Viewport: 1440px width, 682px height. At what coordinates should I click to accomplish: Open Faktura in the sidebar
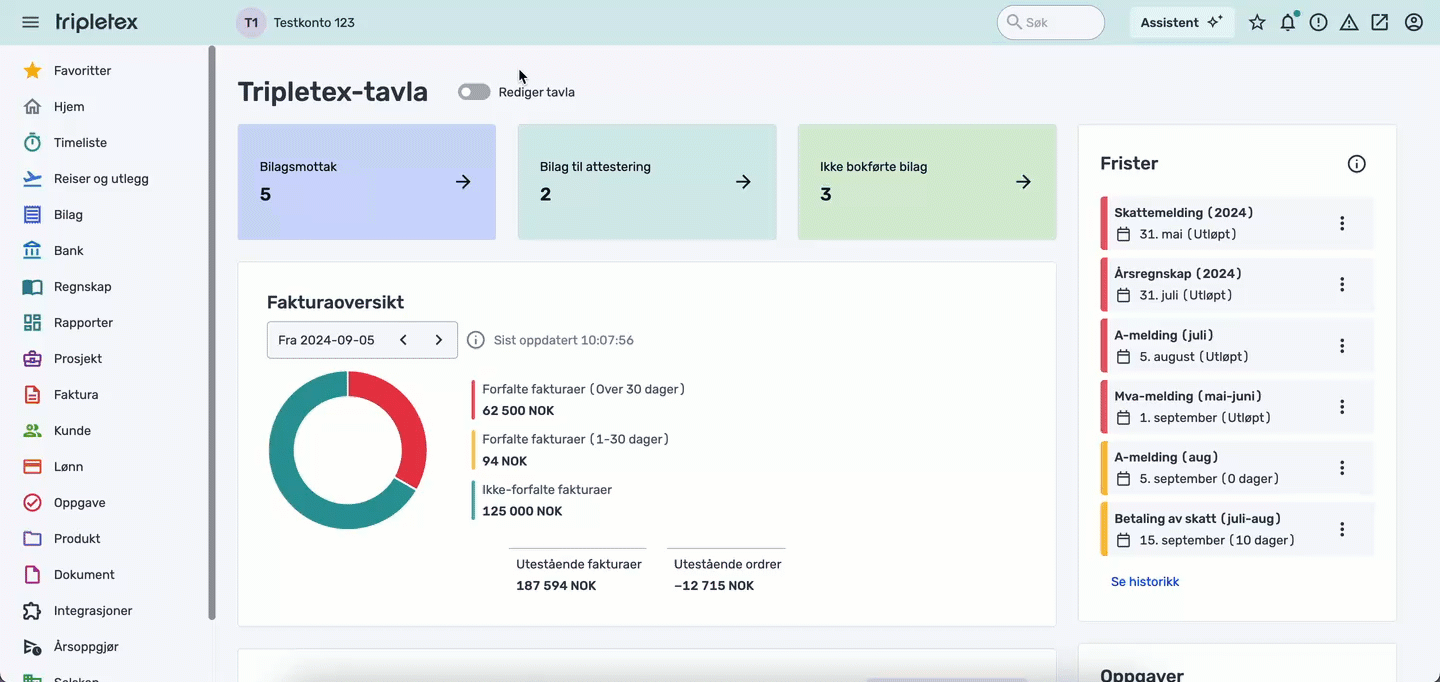76,395
